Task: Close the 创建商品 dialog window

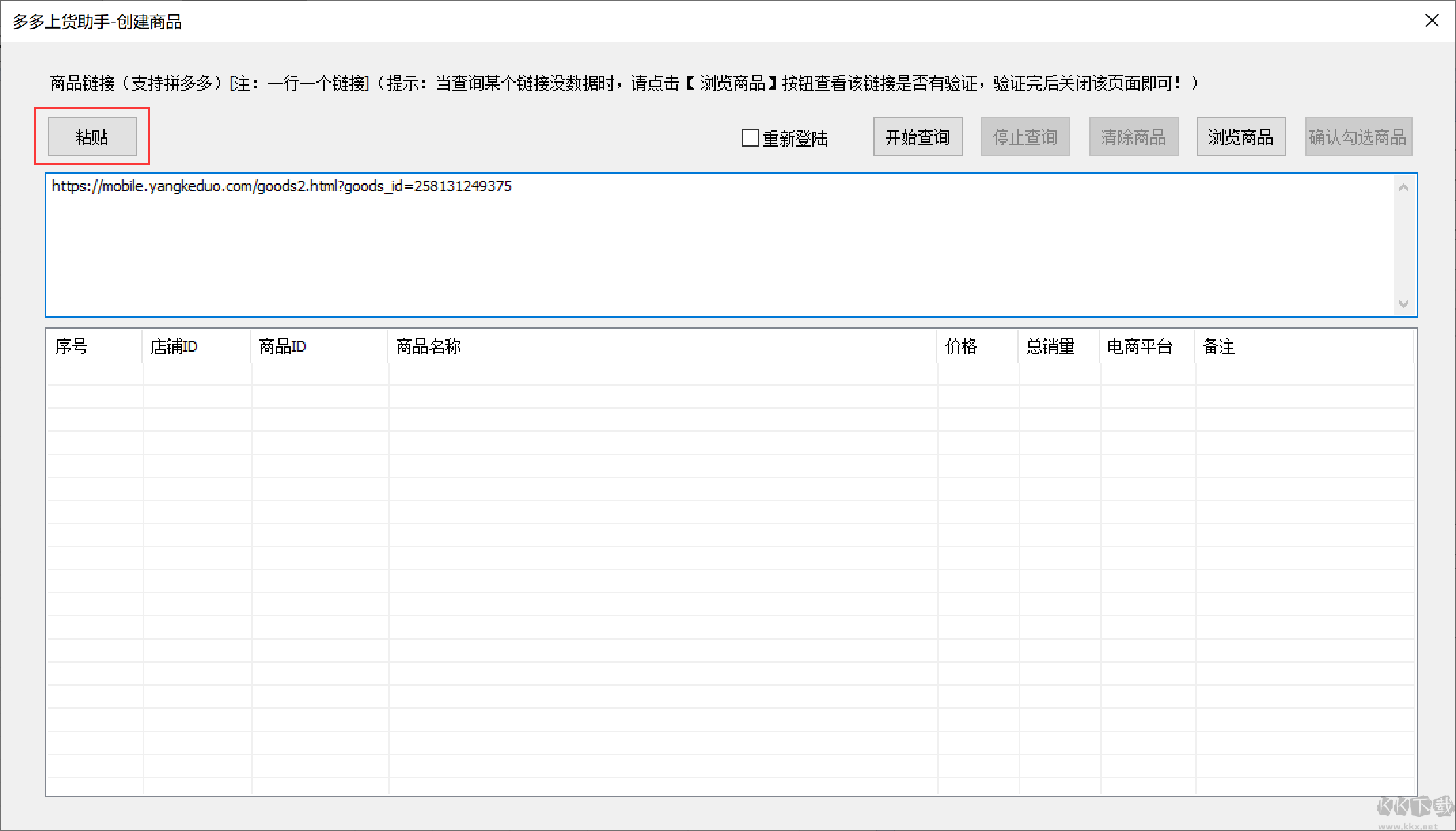Action: coord(1432,21)
